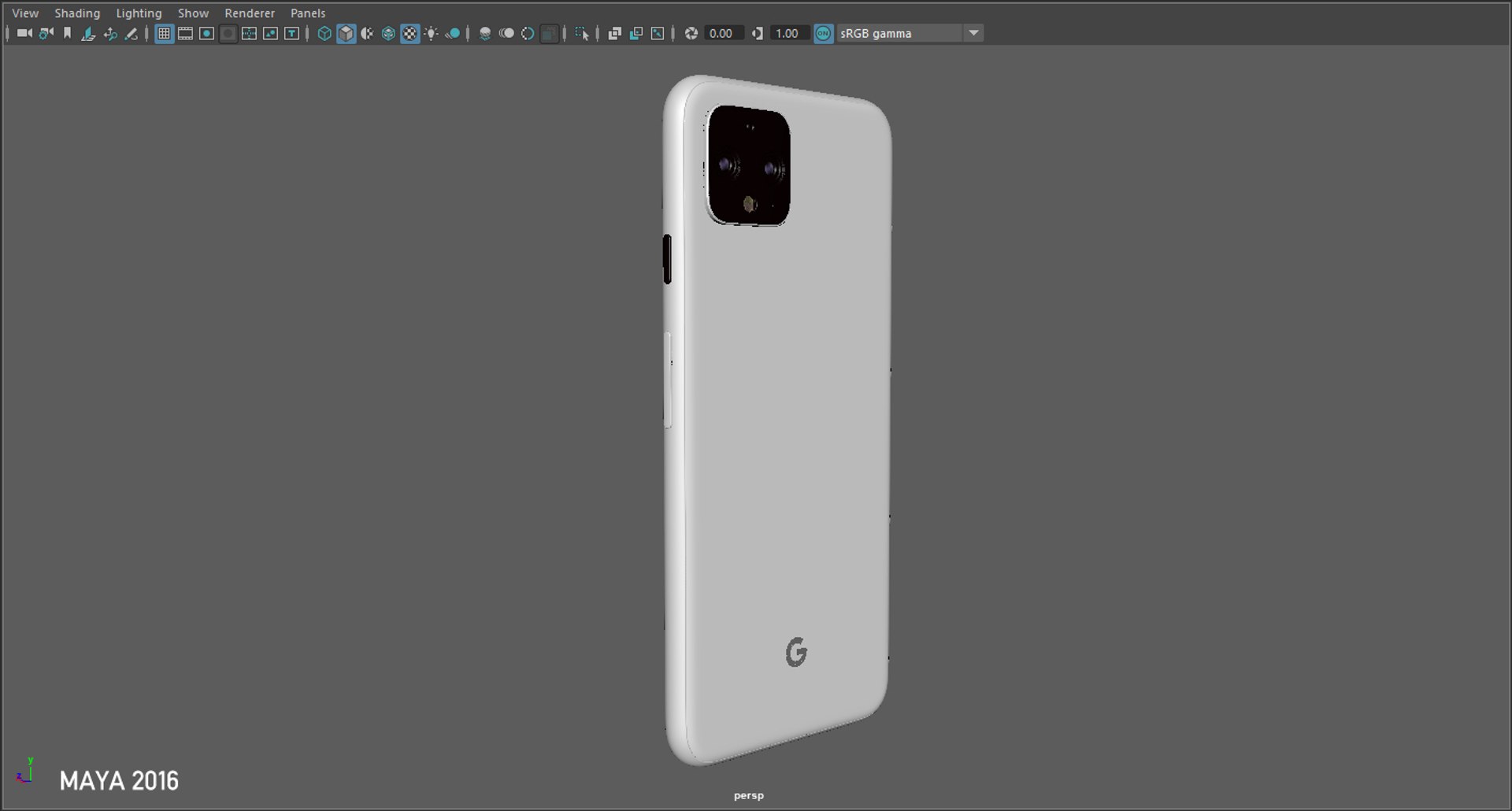Toggle multisample anti-aliasing icon
This screenshot has width=1512, height=811.
(528, 33)
